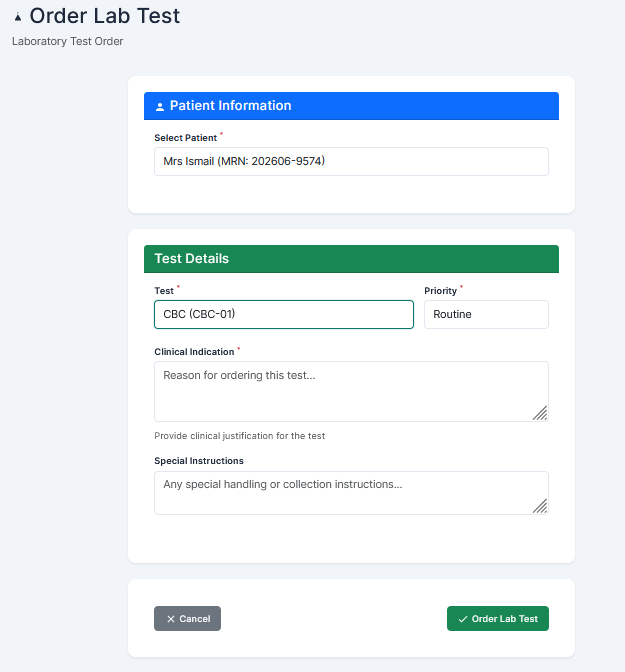Click the Clinical Indication field label
This screenshot has width=625, height=672.
[x=194, y=352]
